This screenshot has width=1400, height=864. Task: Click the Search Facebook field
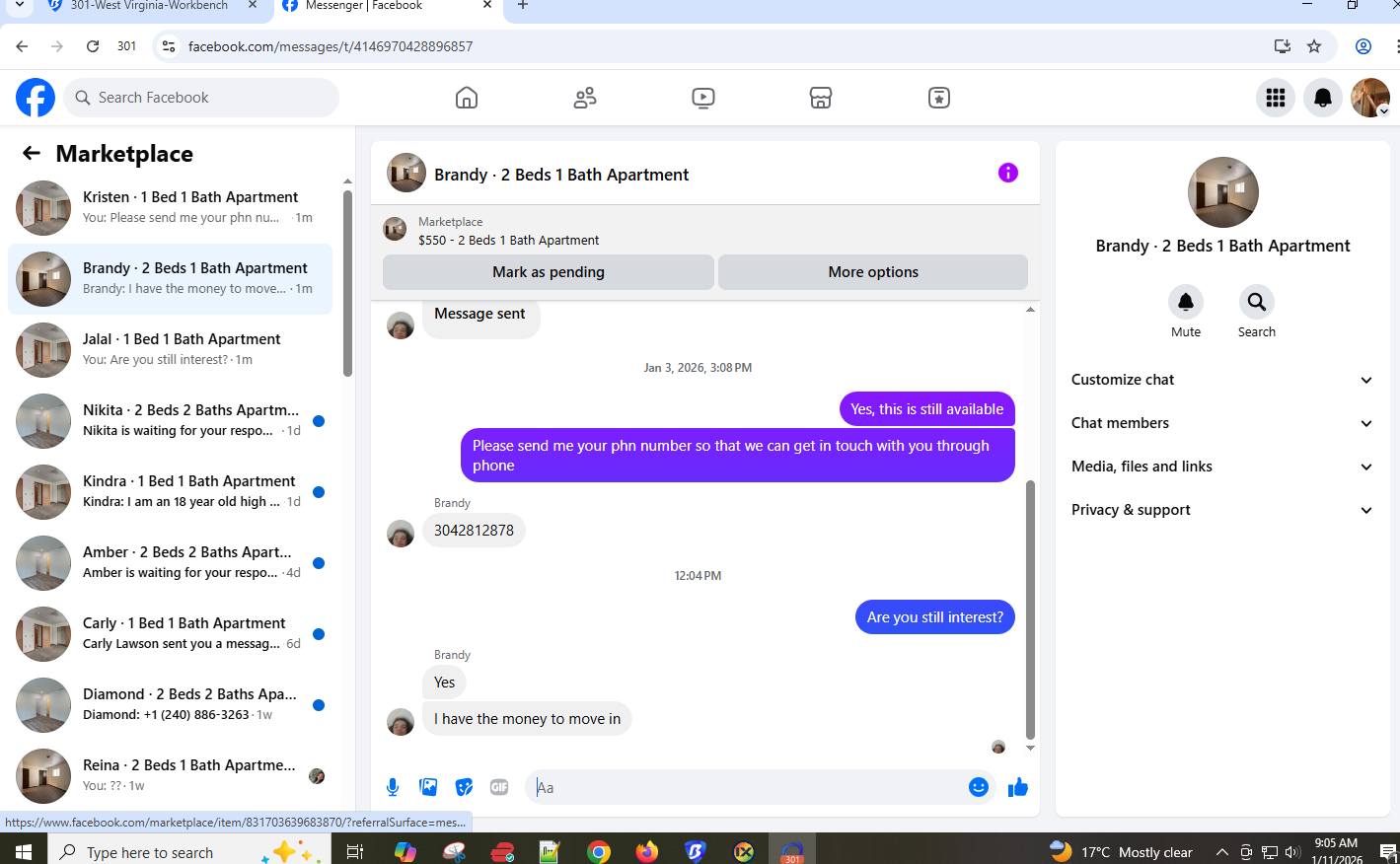pyautogui.click(x=201, y=98)
